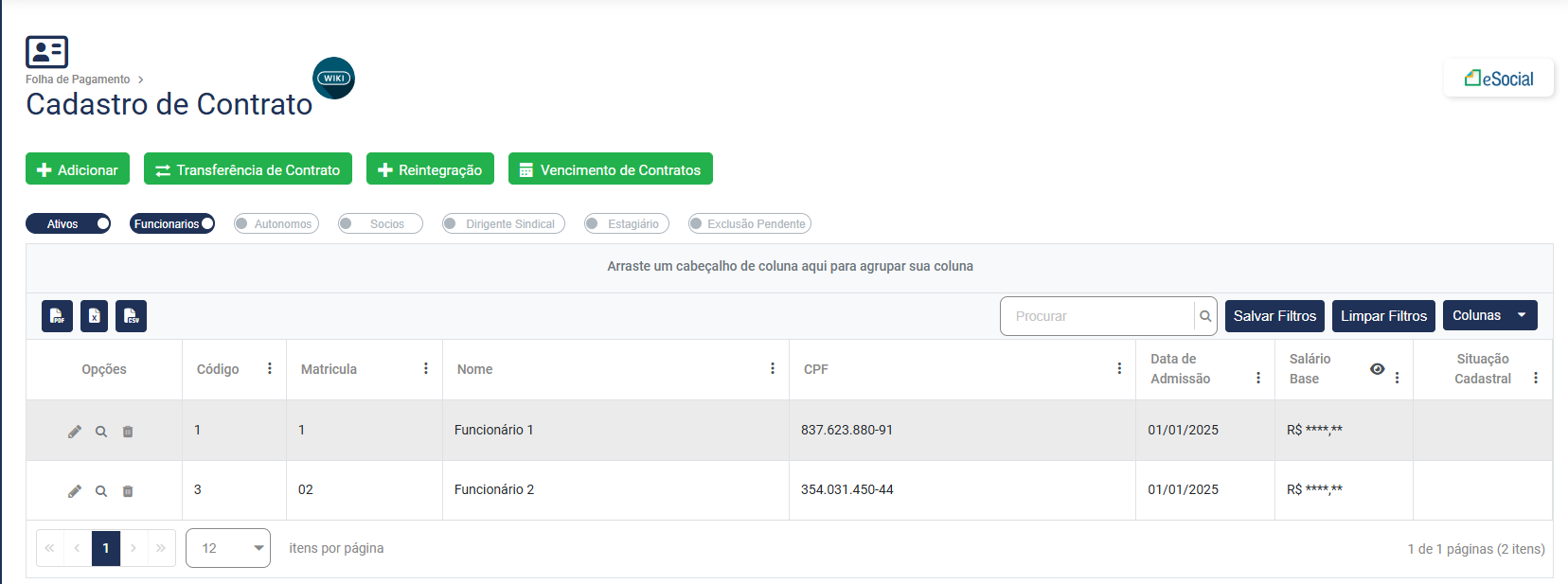Expand the items per page selector
The height and width of the screenshot is (584, 1568).
tap(228, 548)
